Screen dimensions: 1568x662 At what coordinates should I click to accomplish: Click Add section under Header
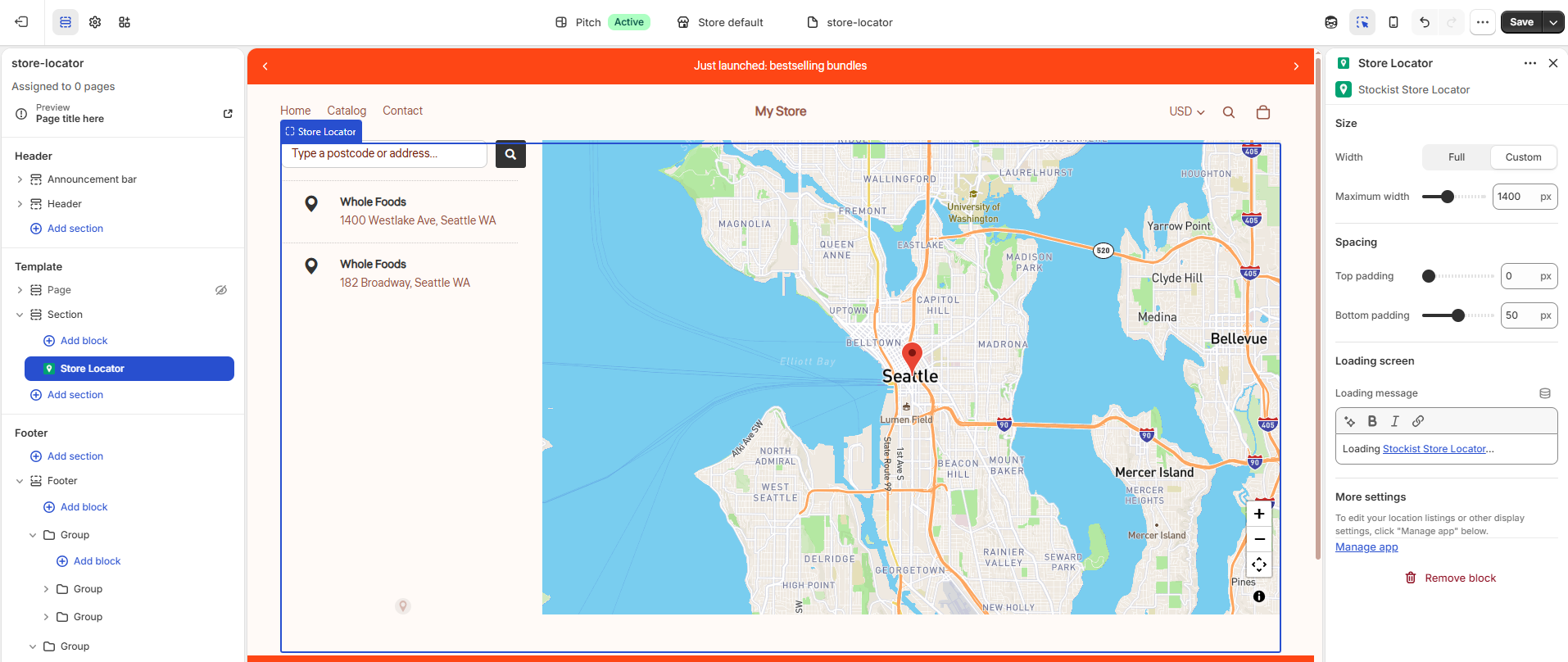pyautogui.click(x=66, y=229)
